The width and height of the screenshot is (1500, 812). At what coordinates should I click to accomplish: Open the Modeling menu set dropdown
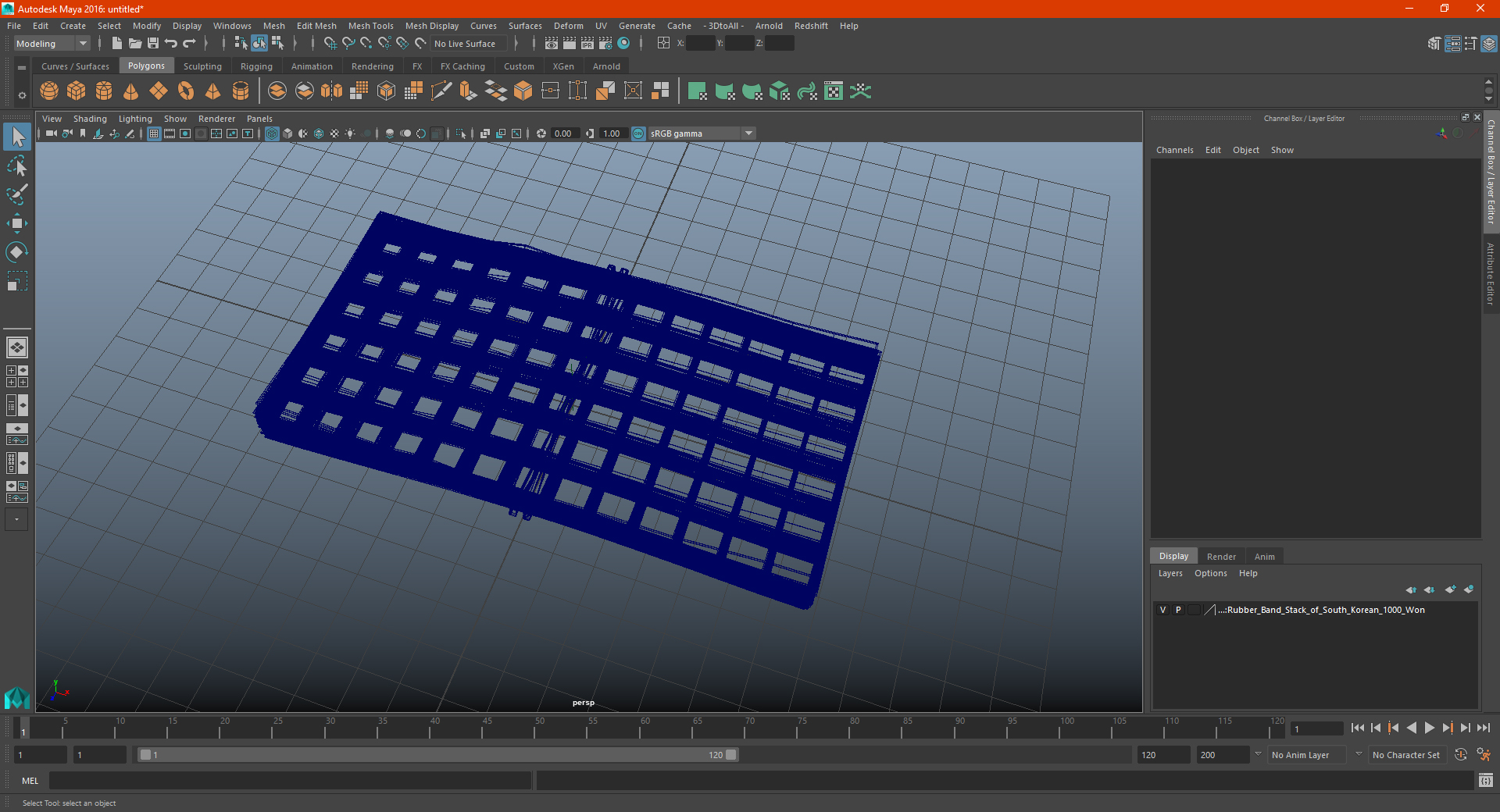click(52, 44)
